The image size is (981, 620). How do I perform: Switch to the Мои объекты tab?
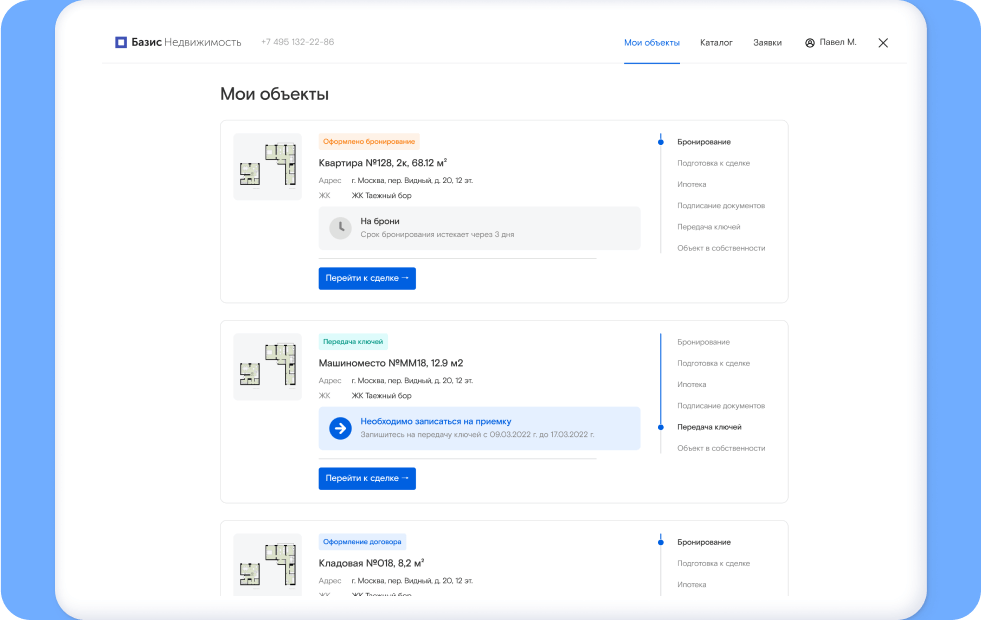(651, 43)
